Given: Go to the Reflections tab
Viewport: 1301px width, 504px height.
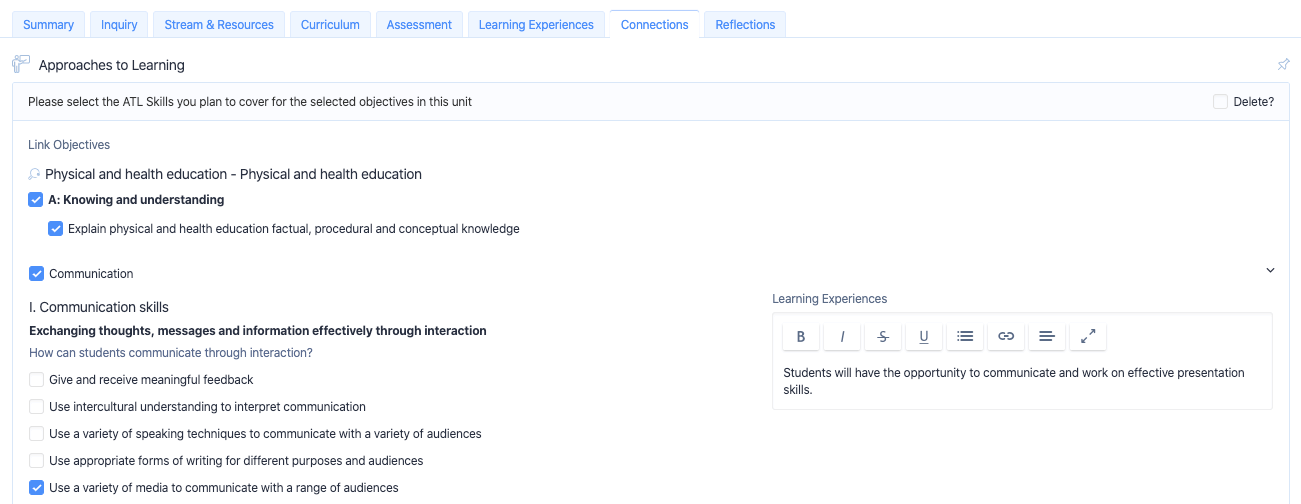Looking at the screenshot, I should click(x=745, y=25).
